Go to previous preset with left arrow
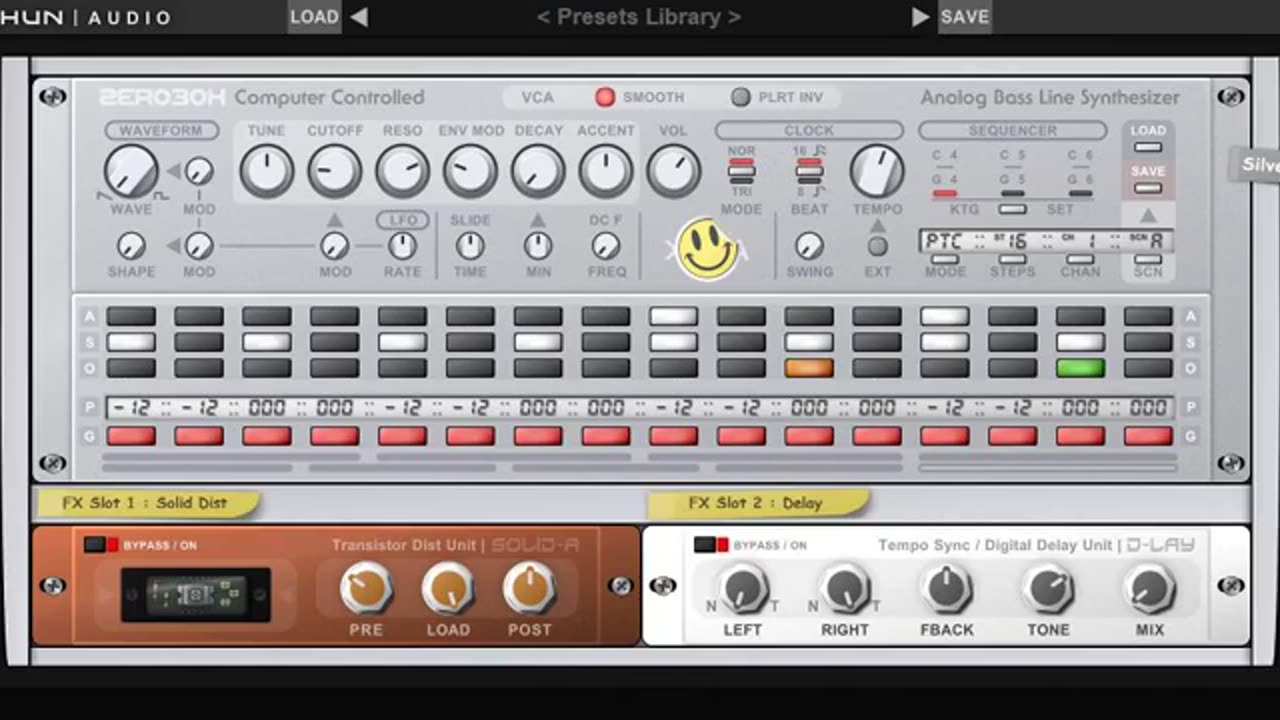Viewport: 1280px width, 720px height. 359,17
